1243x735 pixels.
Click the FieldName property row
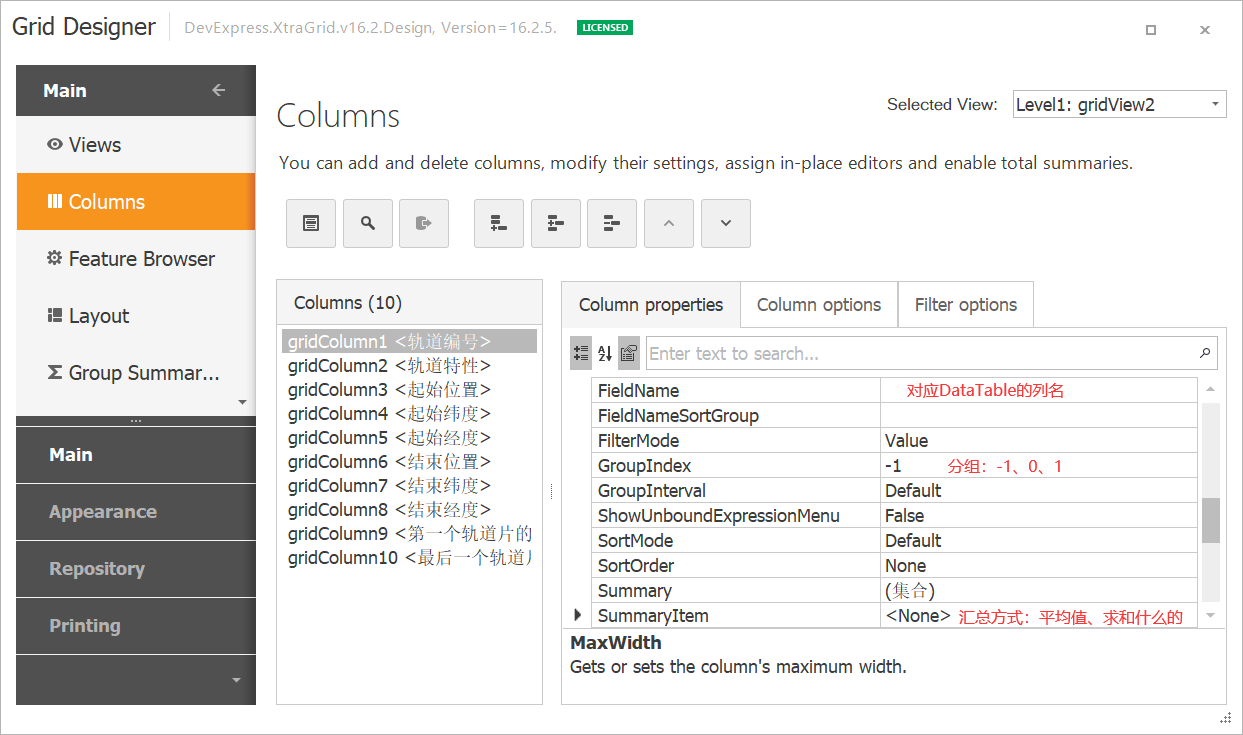pyautogui.click(x=894, y=390)
